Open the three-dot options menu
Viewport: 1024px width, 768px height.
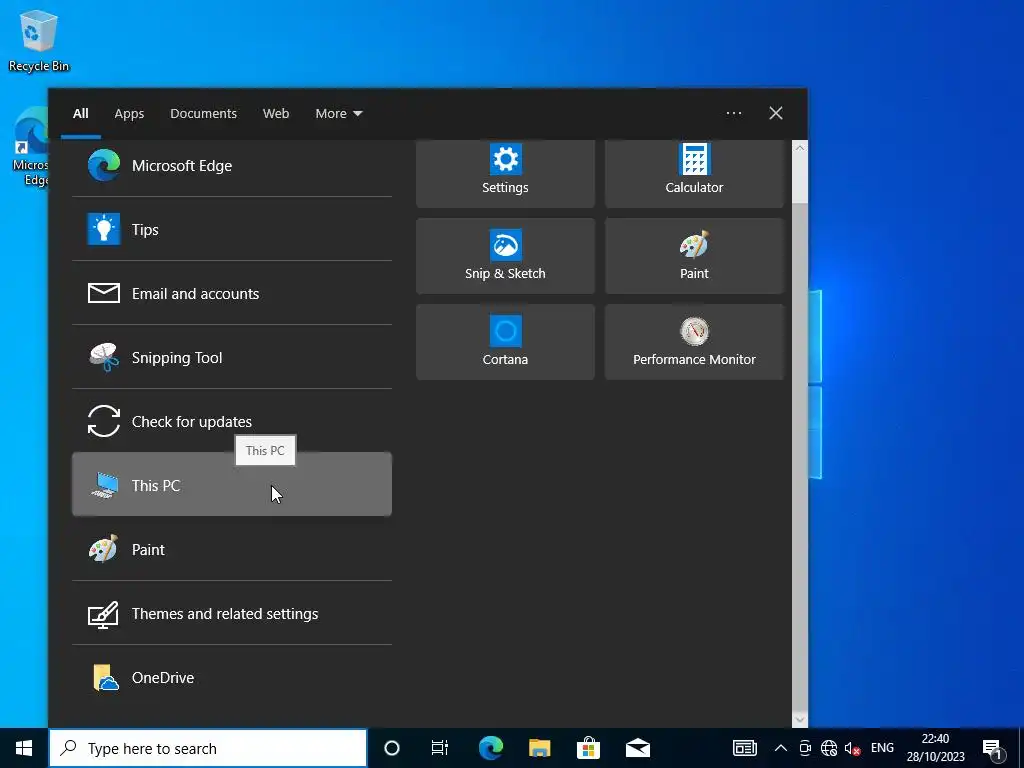tap(734, 114)
